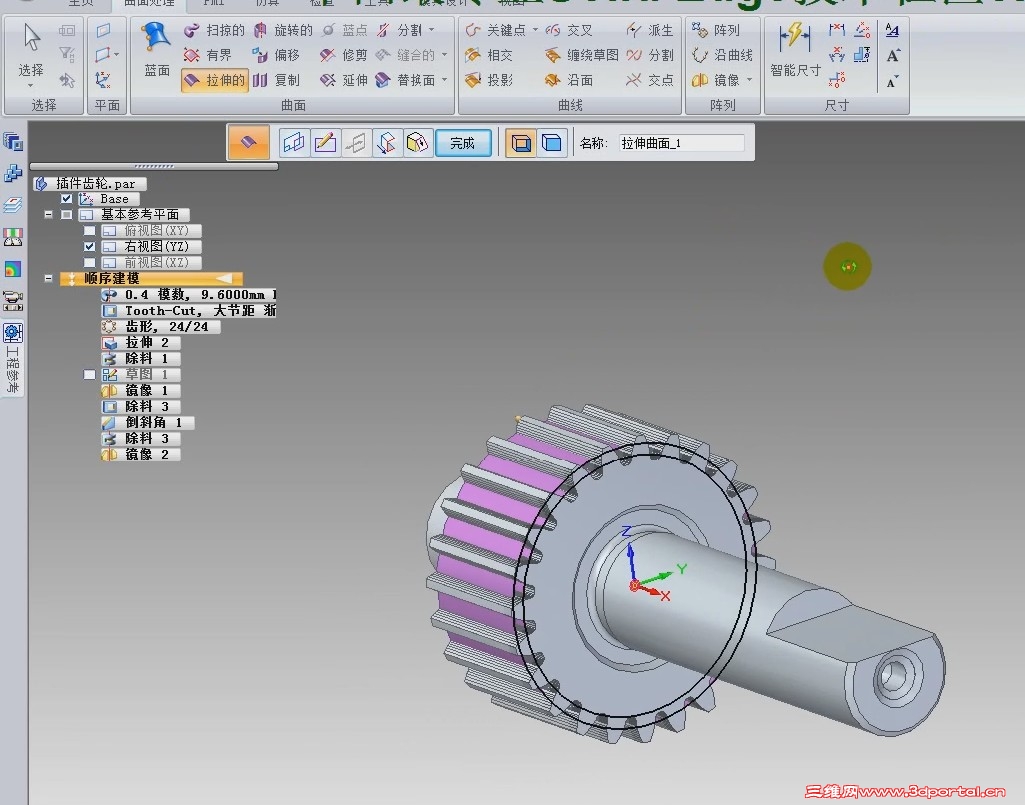Viewport: 1025px width, 805px height.
Task: Select the 插件齿轮.par root node
Action: (89, 184)
